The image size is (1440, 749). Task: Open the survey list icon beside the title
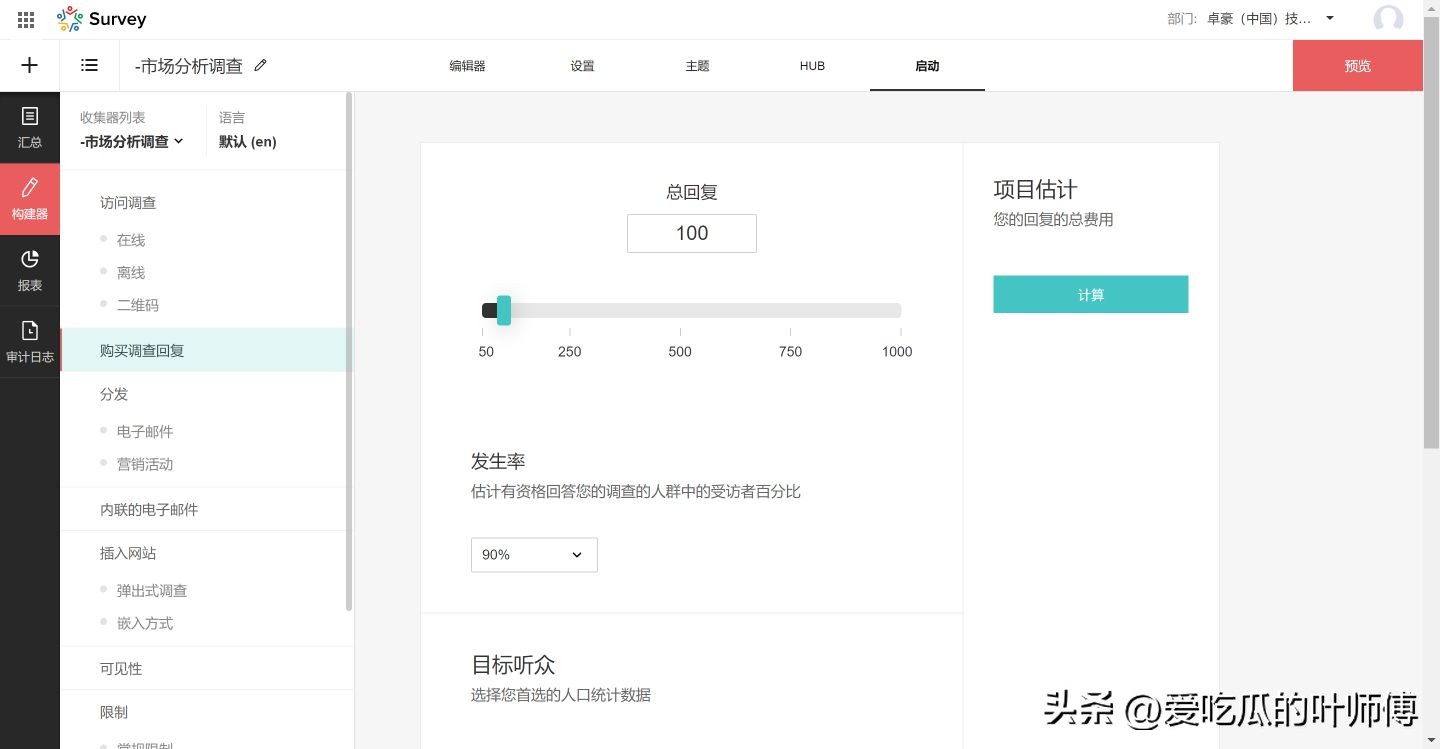pyautogui.click(x=89, y=65)
